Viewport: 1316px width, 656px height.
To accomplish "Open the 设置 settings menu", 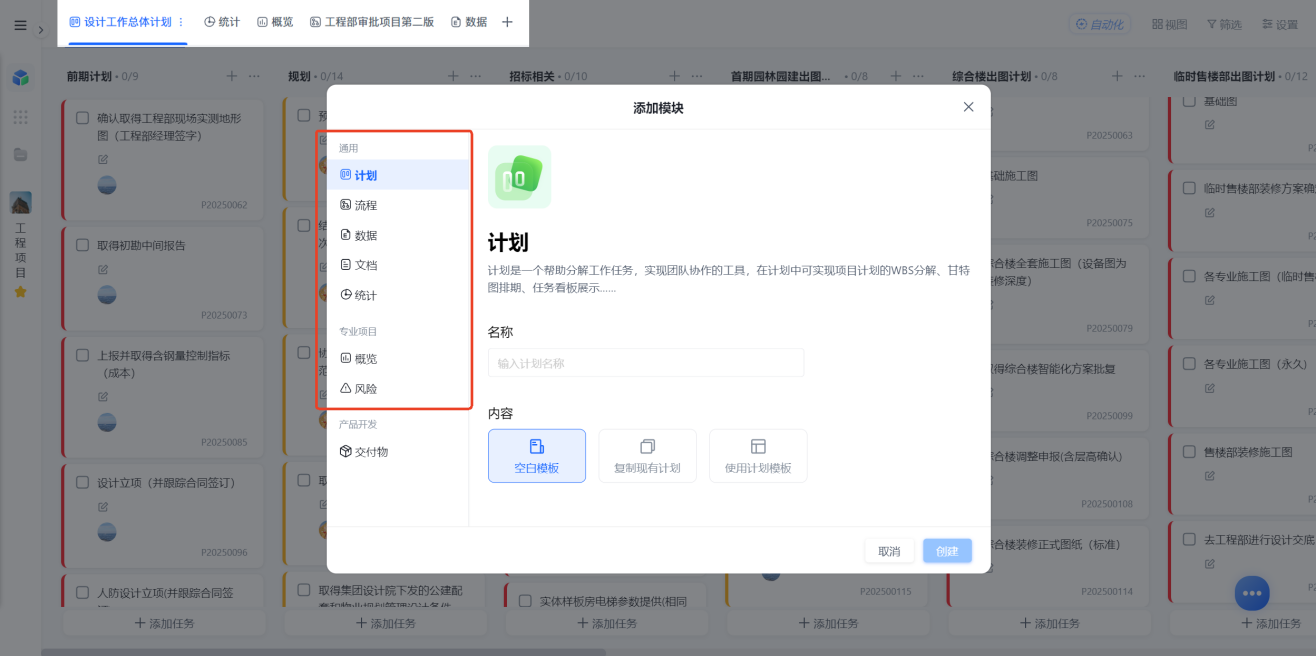I will point(1279,24).
